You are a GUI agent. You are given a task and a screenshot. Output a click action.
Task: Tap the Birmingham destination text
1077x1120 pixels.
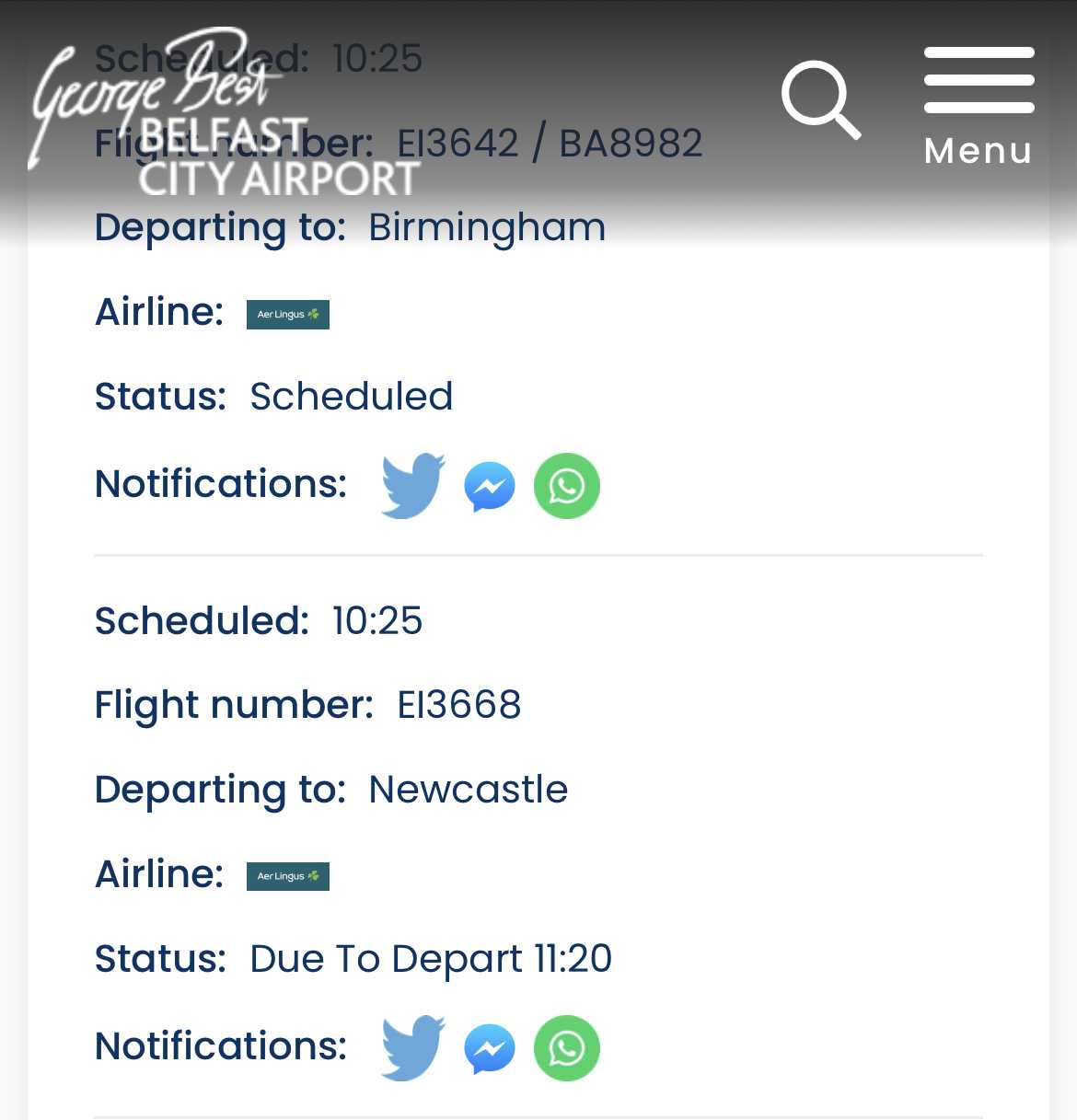487,228
